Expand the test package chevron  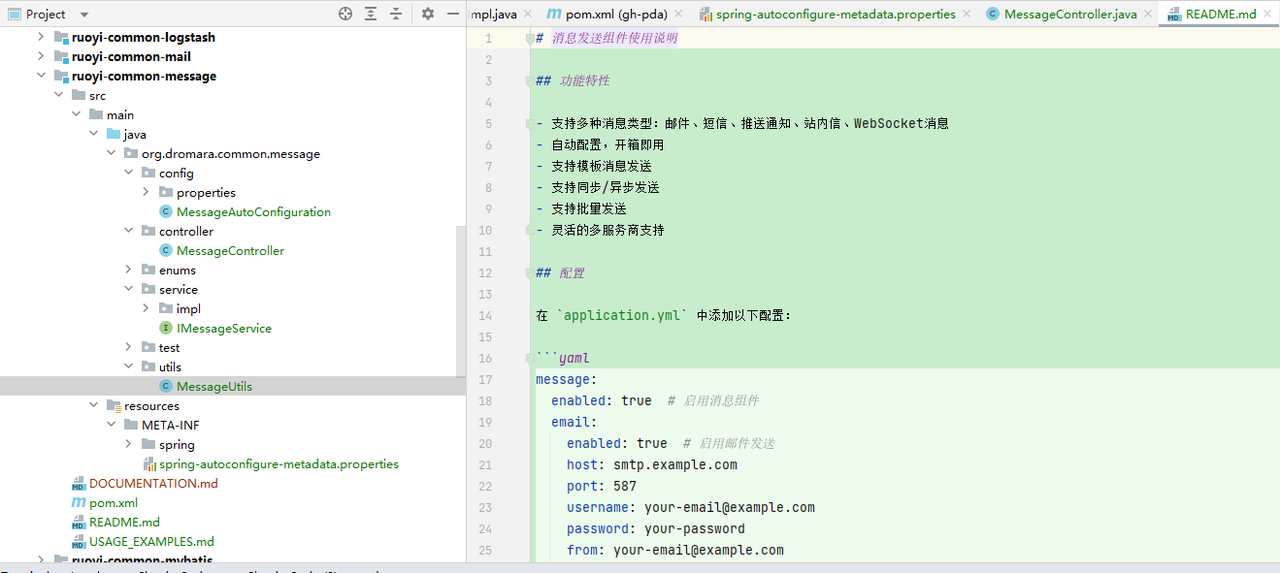tap(129, 348)
